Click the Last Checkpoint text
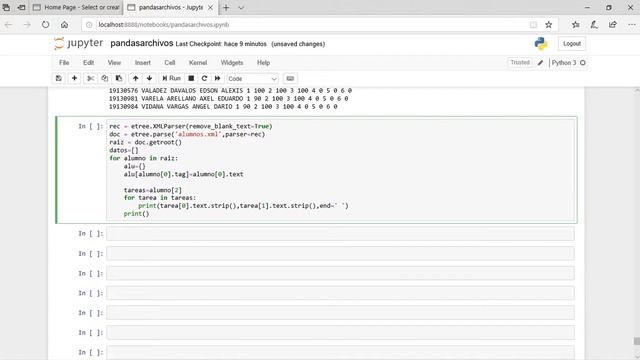This screenshot has height=360, width=640. point(221,44)
